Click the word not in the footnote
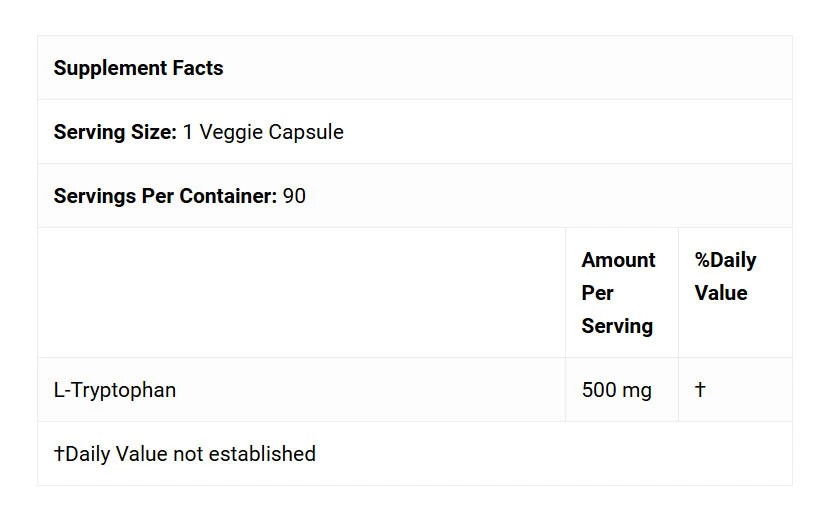Image resolution: width=834 pixels, height=520 pixels. [187, 454]
